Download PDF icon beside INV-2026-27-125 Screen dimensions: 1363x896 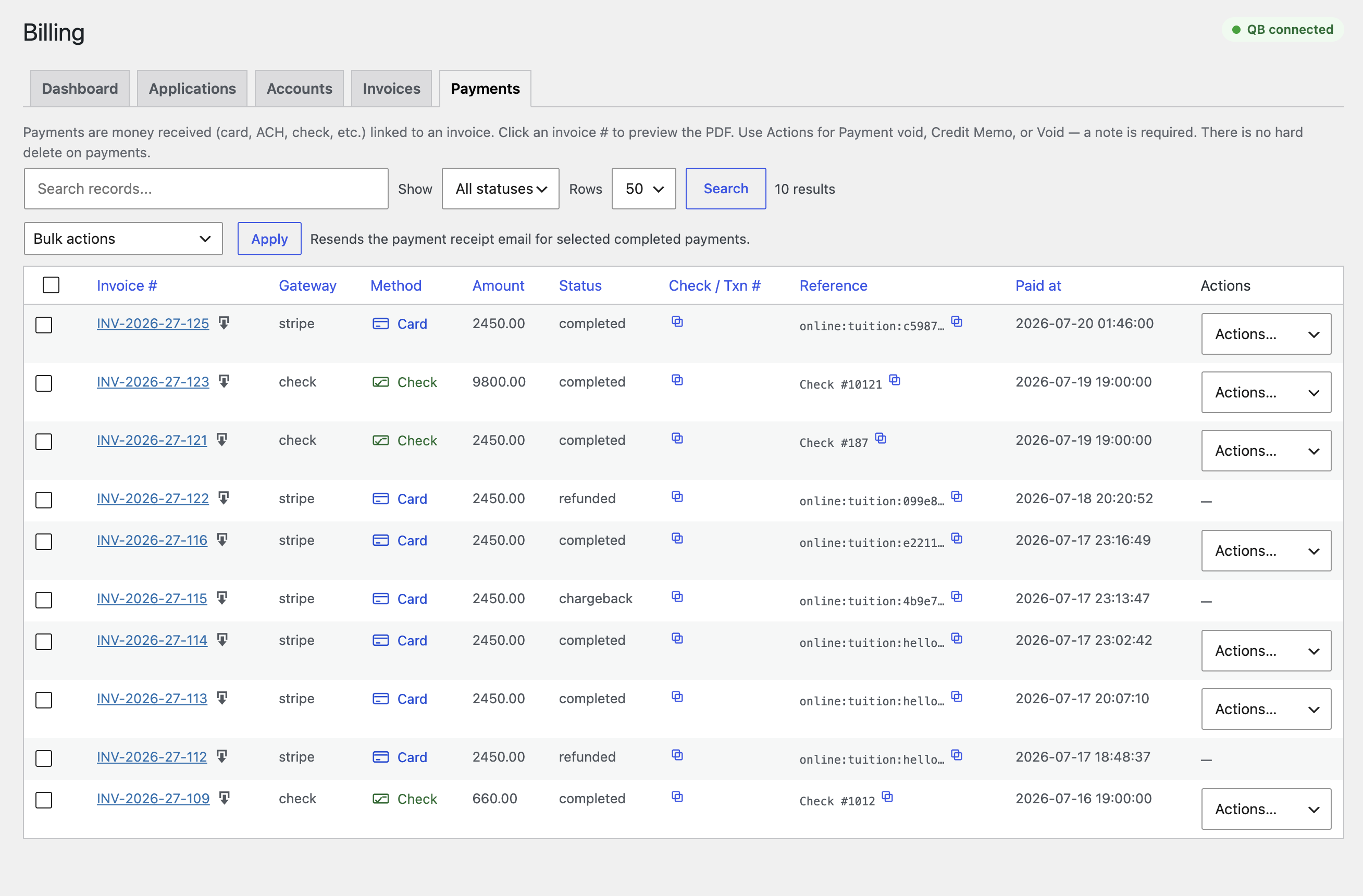tap(224, 323)
